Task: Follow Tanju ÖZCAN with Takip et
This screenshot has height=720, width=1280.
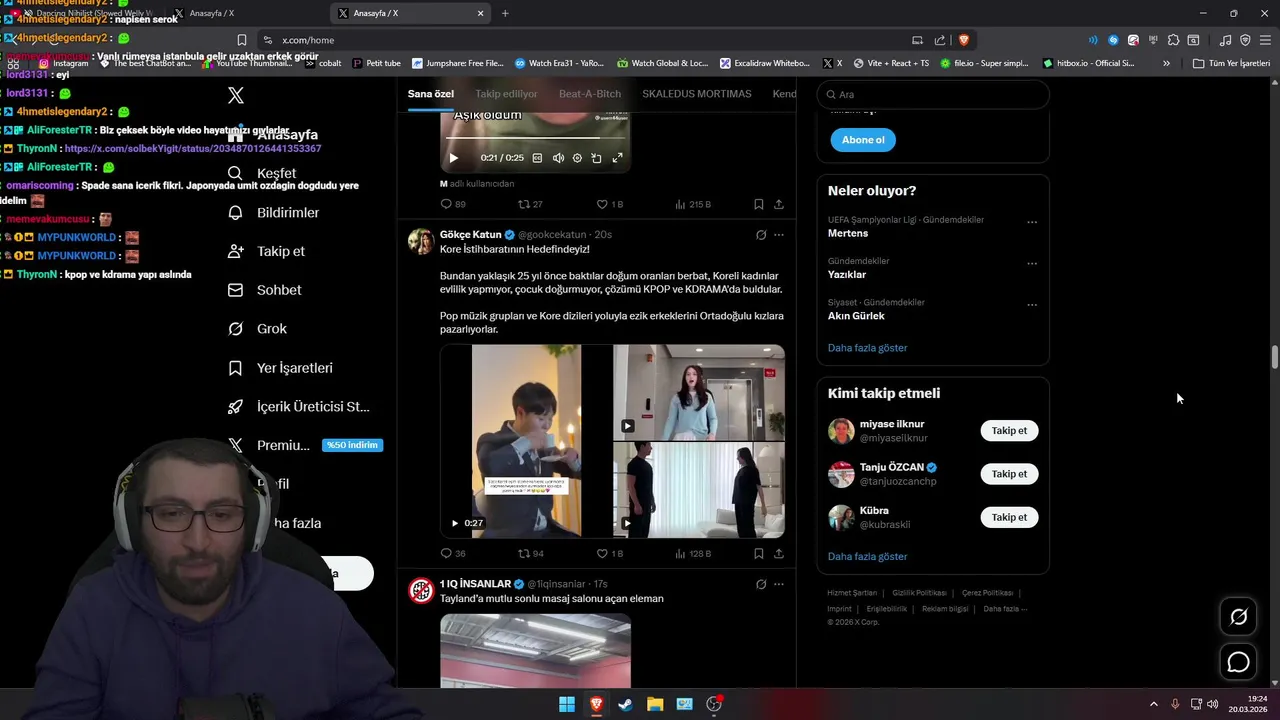Action: point(1009,474)
